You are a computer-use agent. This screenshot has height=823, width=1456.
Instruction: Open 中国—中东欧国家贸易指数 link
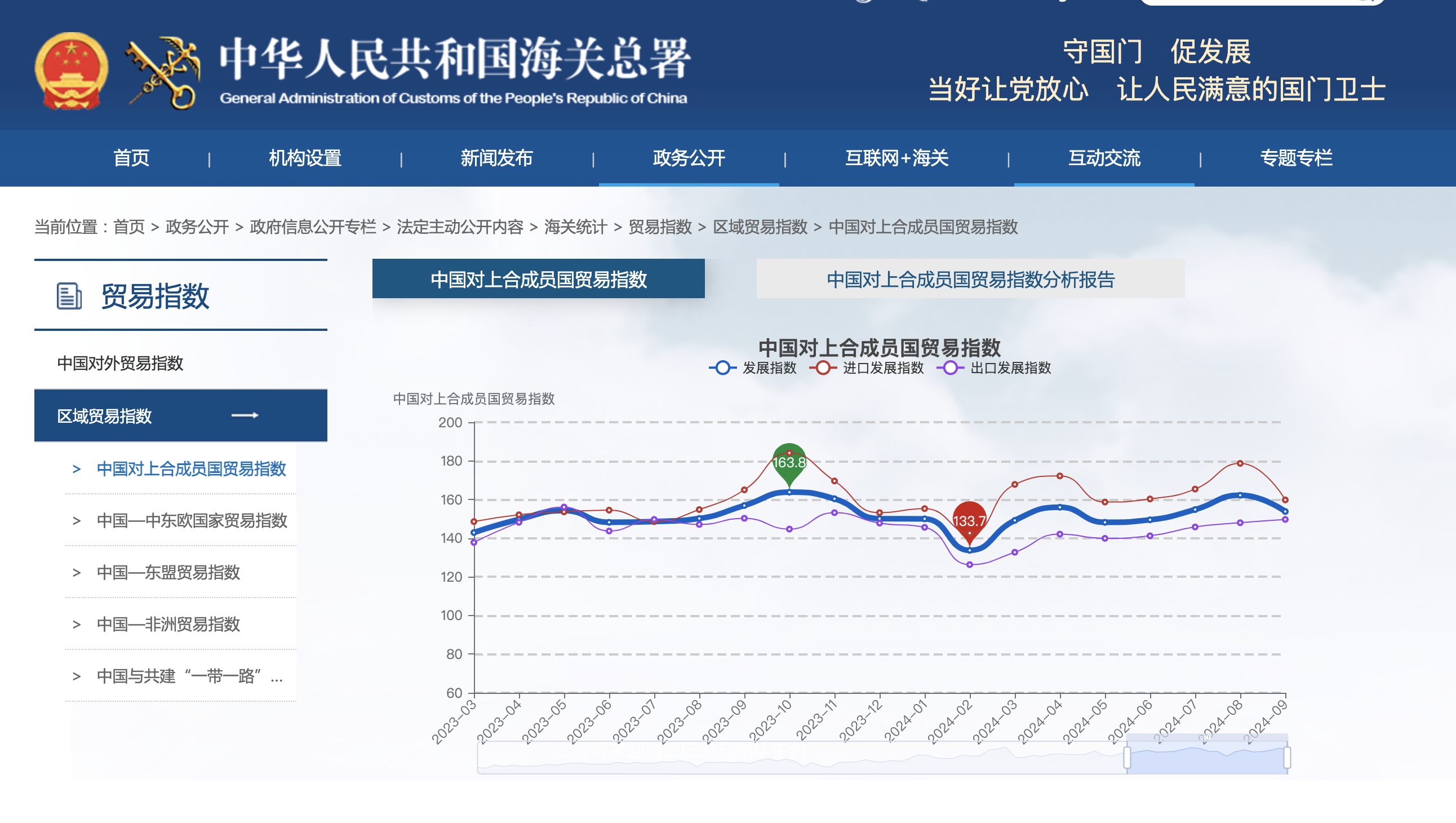(x=192, y=520)
